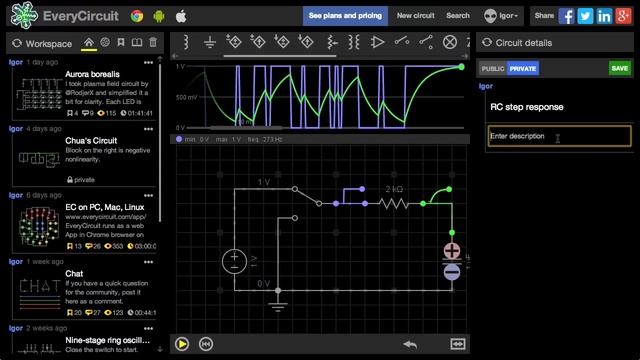The width and height of the screenshot is (640, 360).
Task: Edit the RC step response title
Action: pyautogui.click(x=527, y=107)
